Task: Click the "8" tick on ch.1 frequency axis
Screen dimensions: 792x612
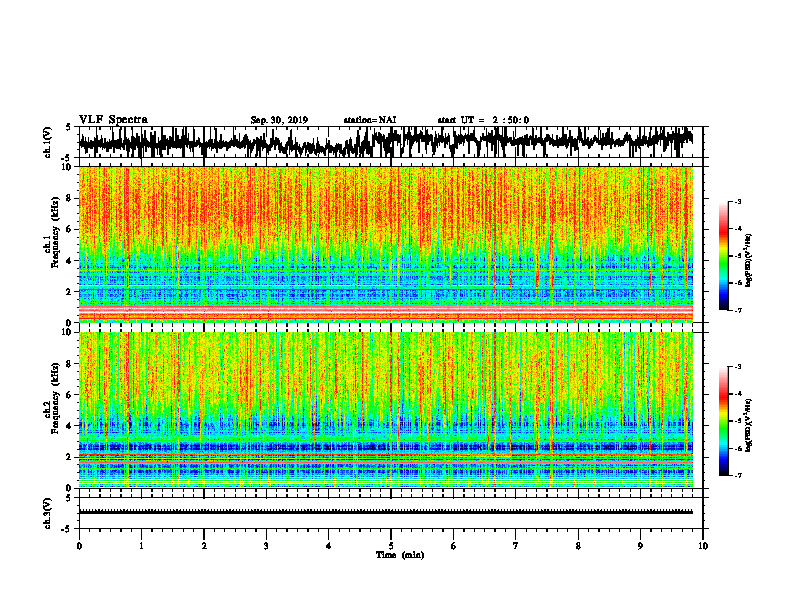Action: [x=69, y=198]
